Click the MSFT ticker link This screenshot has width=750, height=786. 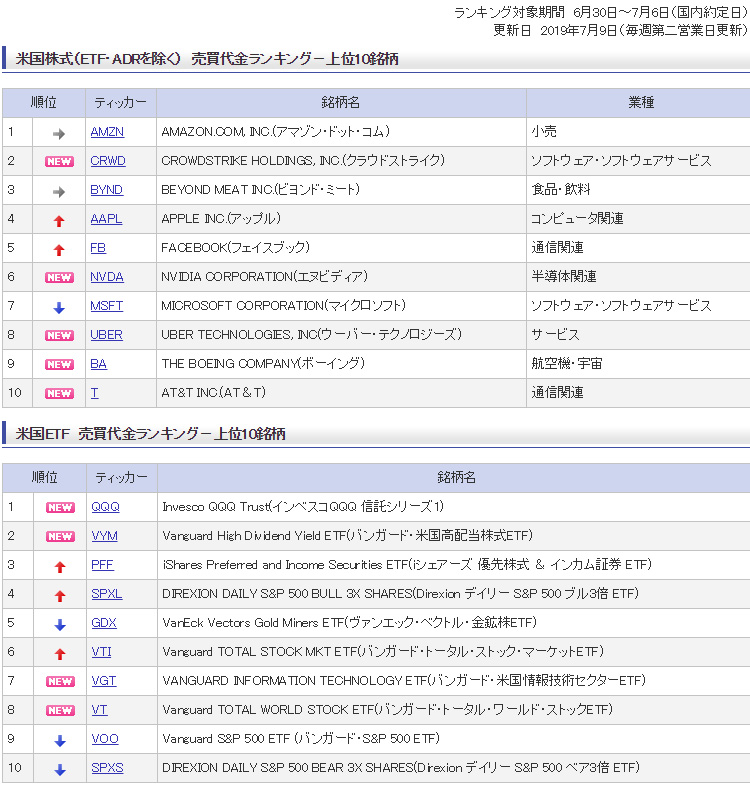click(x=106, y=306)
